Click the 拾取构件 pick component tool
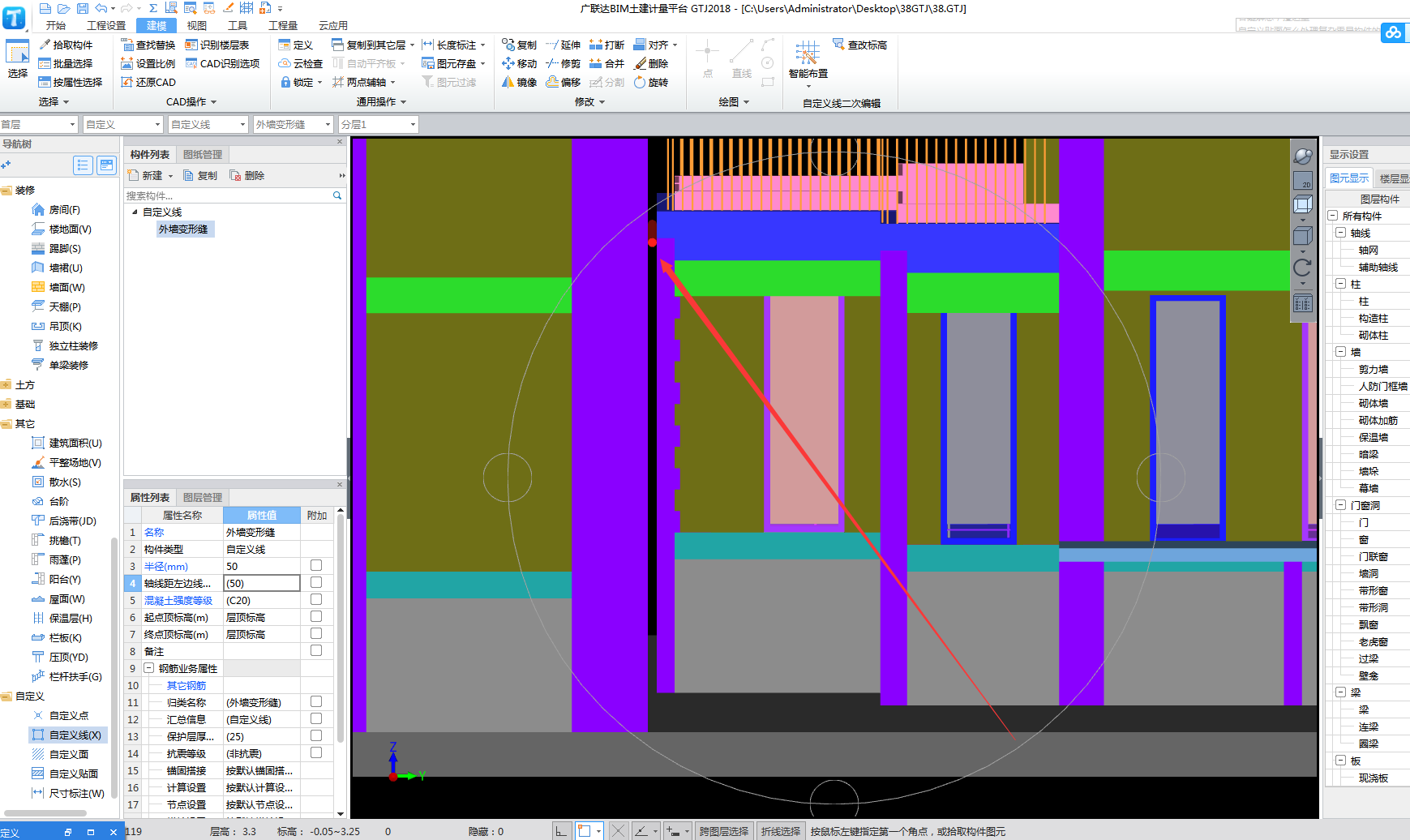This screenshot has width=1410, height=840. 66,45
